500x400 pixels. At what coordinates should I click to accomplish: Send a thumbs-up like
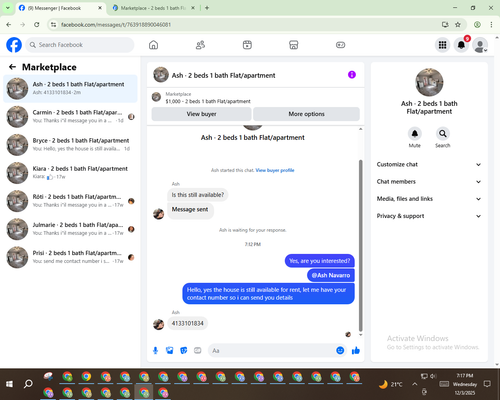[x=356, y=350]
